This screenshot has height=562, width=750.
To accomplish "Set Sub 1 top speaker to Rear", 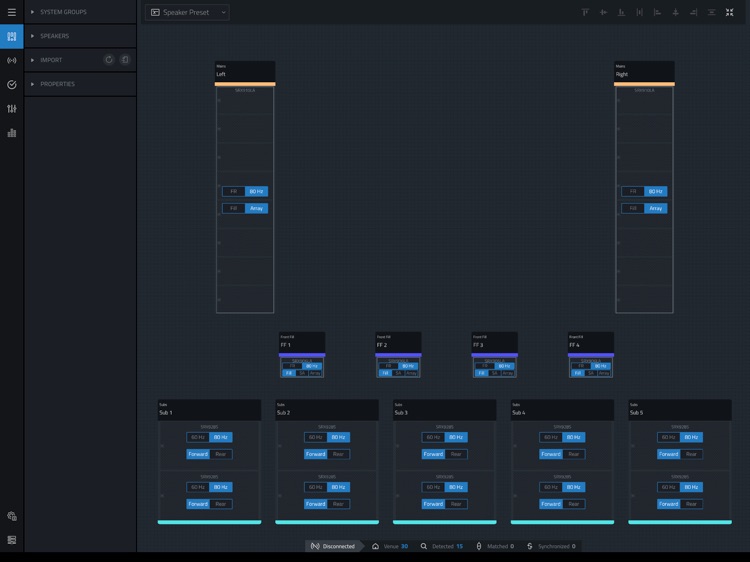I will click(x=221, y=454).
